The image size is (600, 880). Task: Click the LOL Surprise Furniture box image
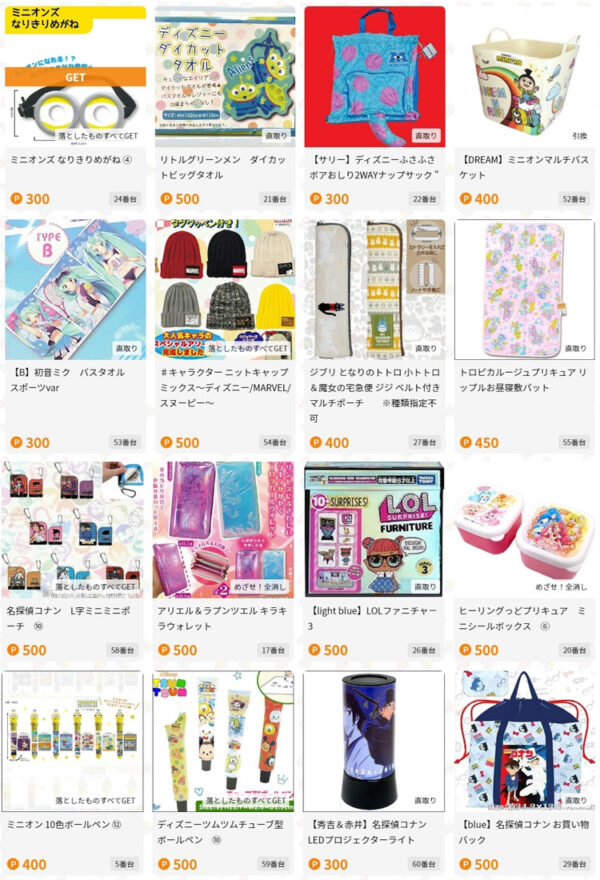click(x=374, y=529)
